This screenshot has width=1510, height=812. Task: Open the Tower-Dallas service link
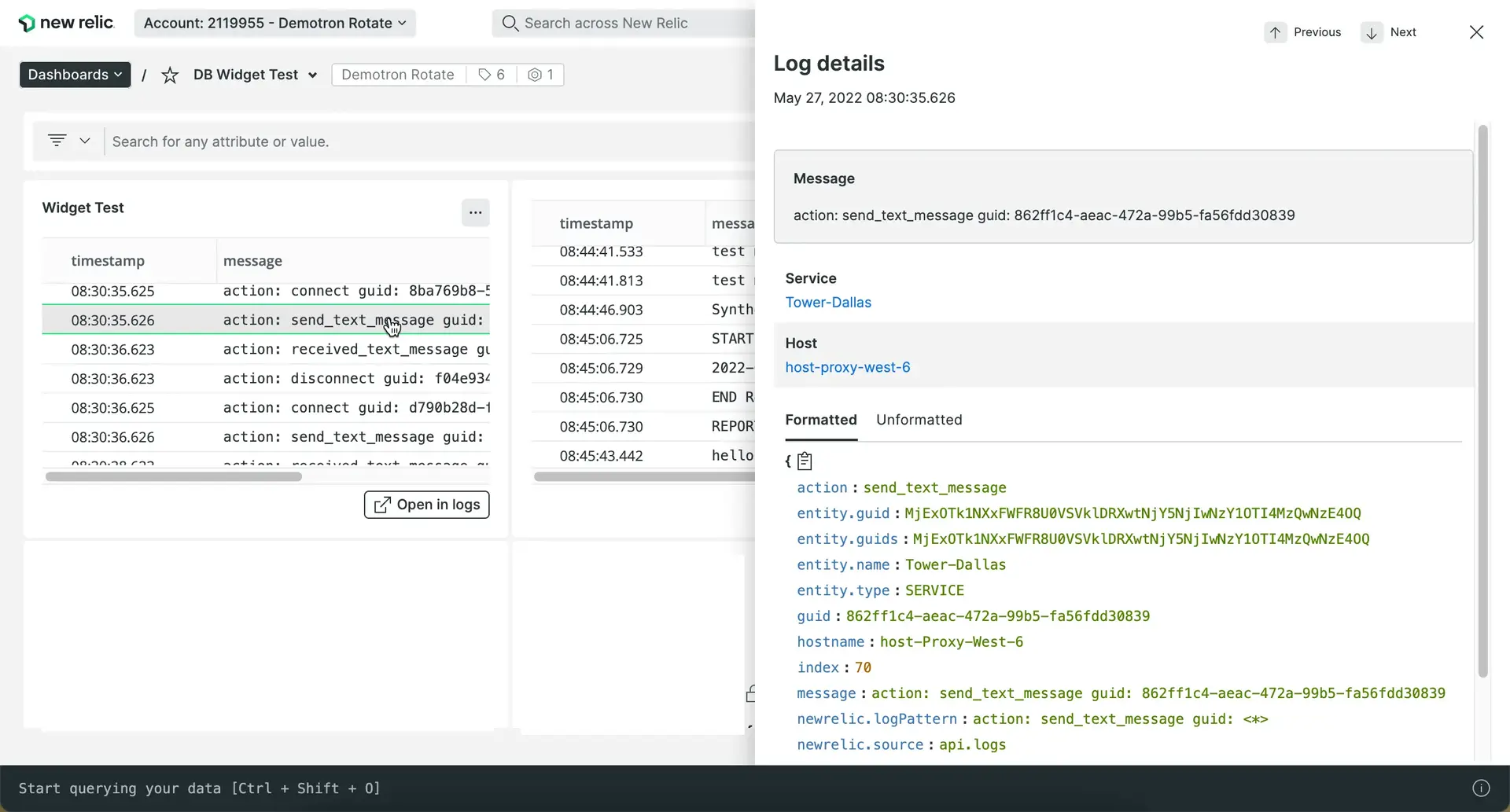point(827,303)
